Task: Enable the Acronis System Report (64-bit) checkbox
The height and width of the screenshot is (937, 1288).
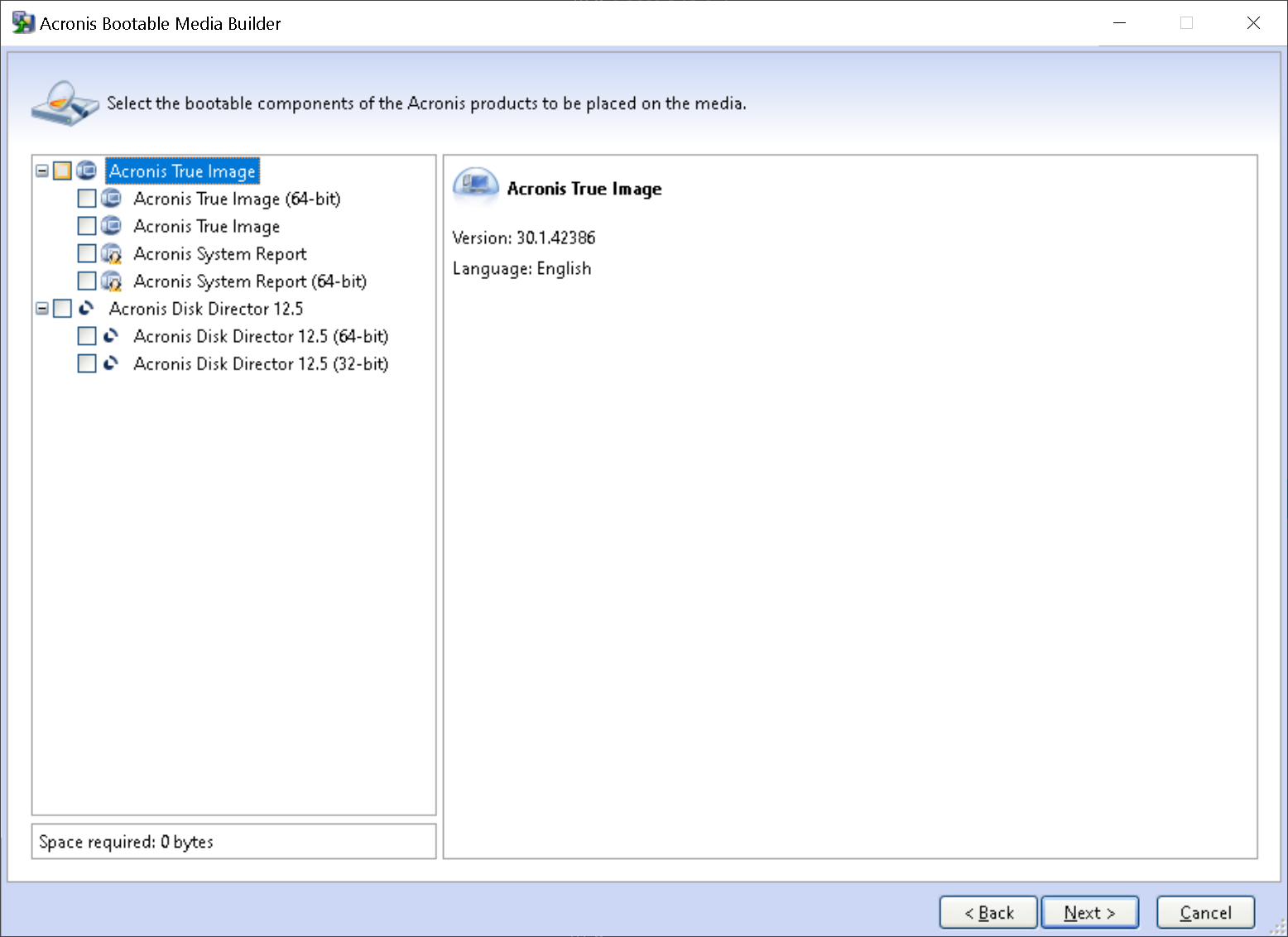Action: click(87, 281)
